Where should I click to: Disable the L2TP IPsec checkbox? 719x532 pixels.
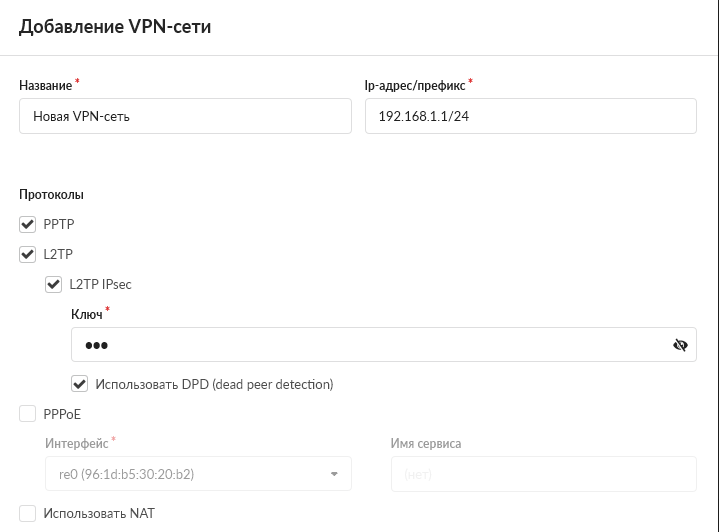(54, 285)
